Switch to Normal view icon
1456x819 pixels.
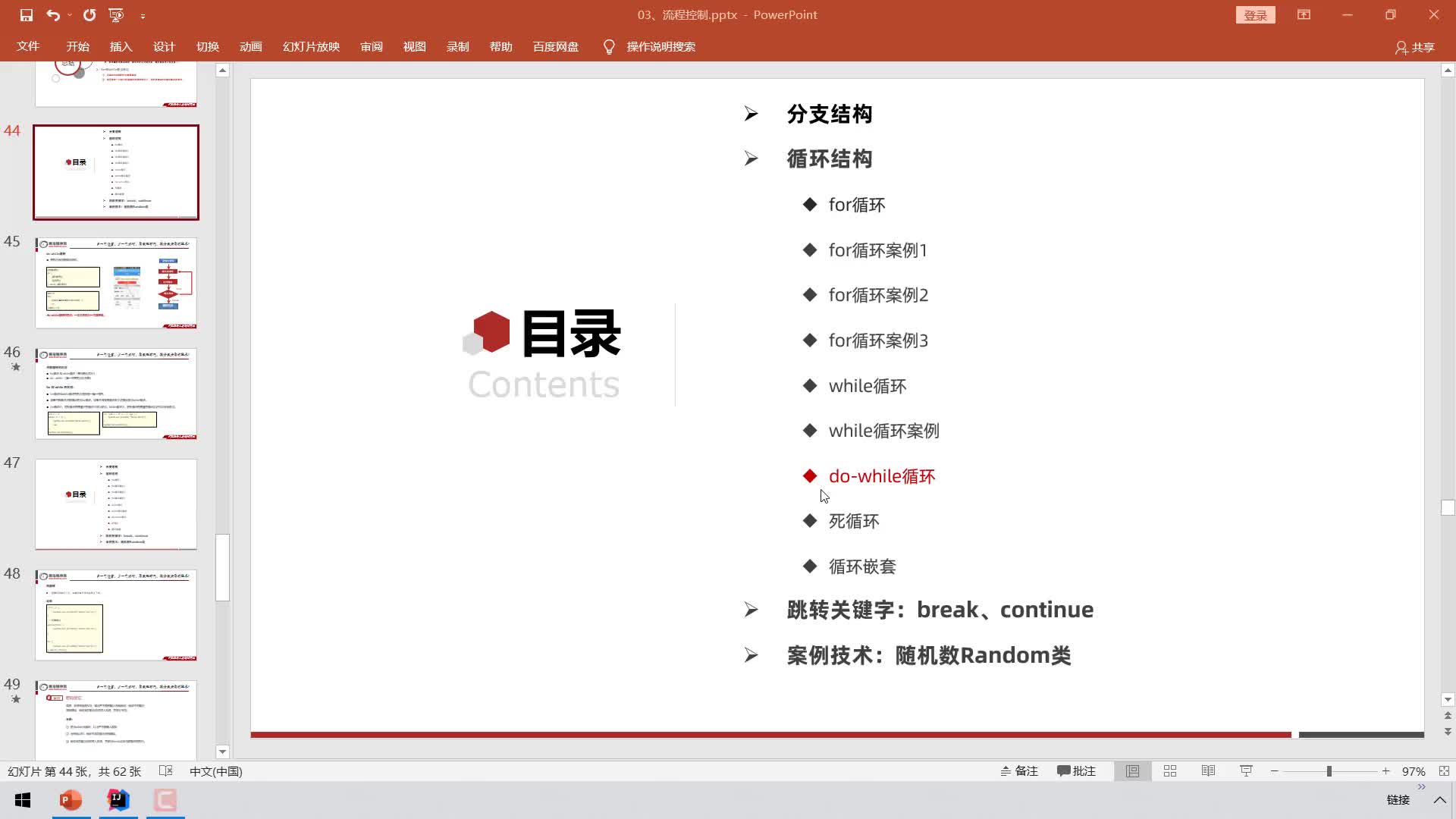point(1132,771)
